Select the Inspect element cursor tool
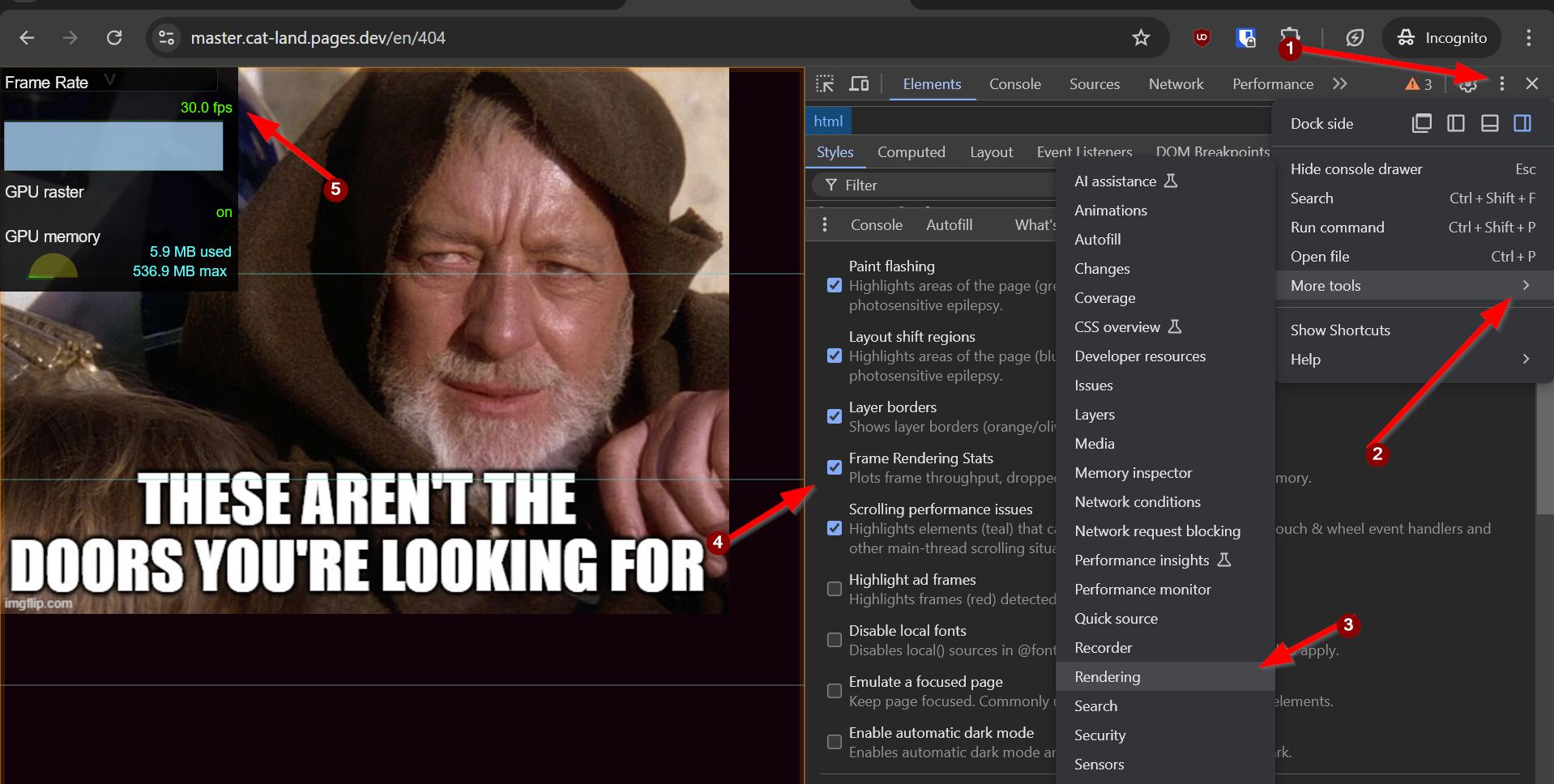Image resolution: width=1554 pixels, height=784 pixels. pos(824,83)
